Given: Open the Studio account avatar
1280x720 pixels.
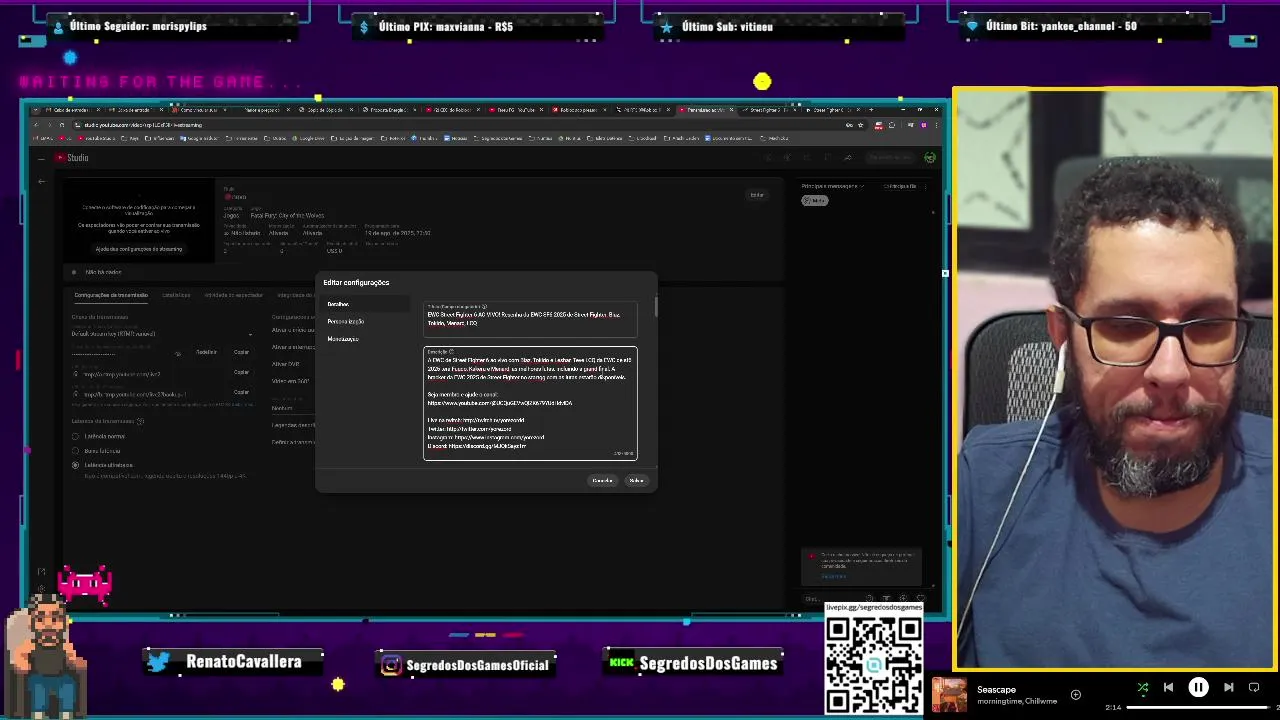Looking at the screenshot, I should 930,157.
